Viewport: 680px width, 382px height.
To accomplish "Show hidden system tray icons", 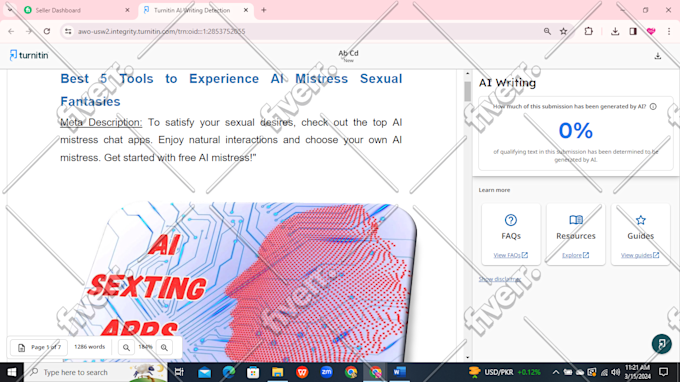I will coord(556,372).
